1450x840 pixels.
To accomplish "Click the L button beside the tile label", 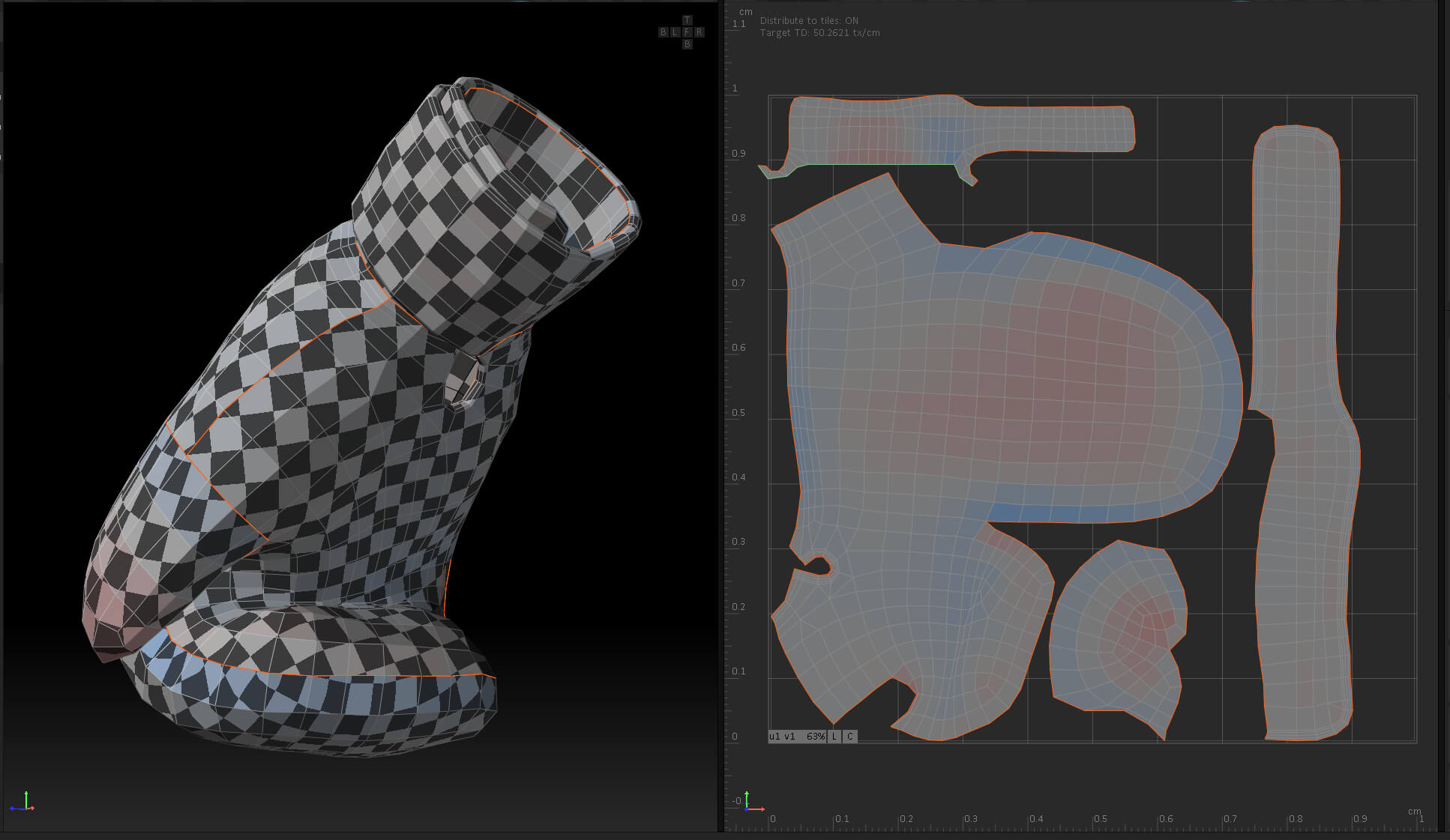I will tap(834, 737).
